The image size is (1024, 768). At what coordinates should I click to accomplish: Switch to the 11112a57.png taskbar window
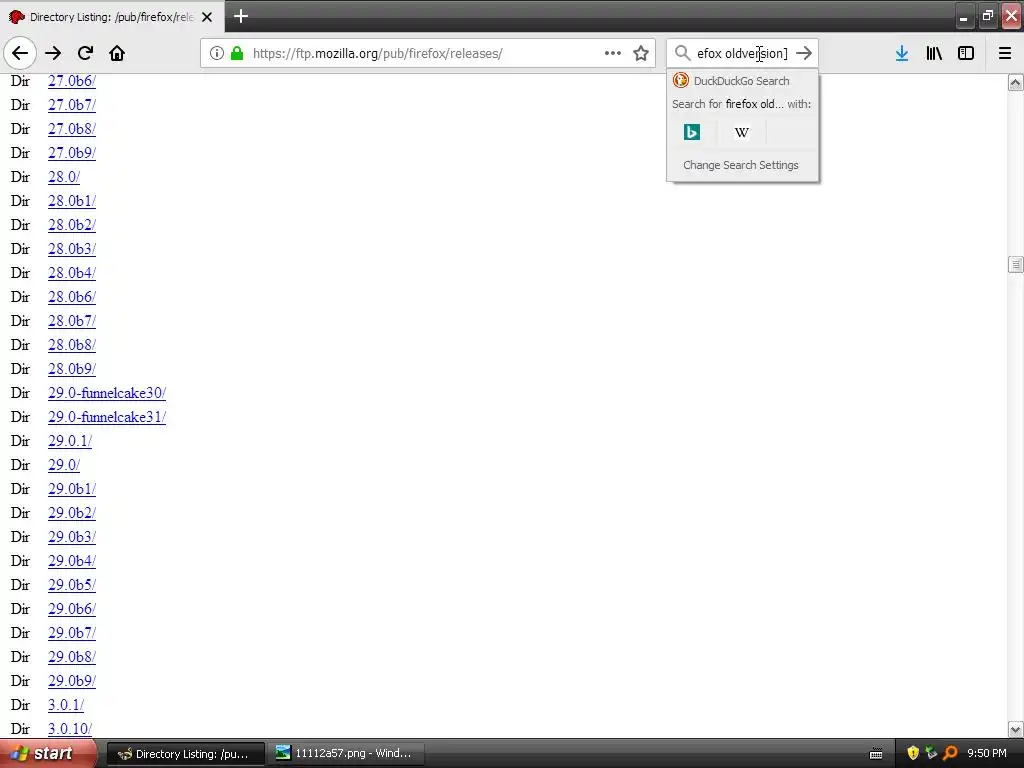point(347,754)
